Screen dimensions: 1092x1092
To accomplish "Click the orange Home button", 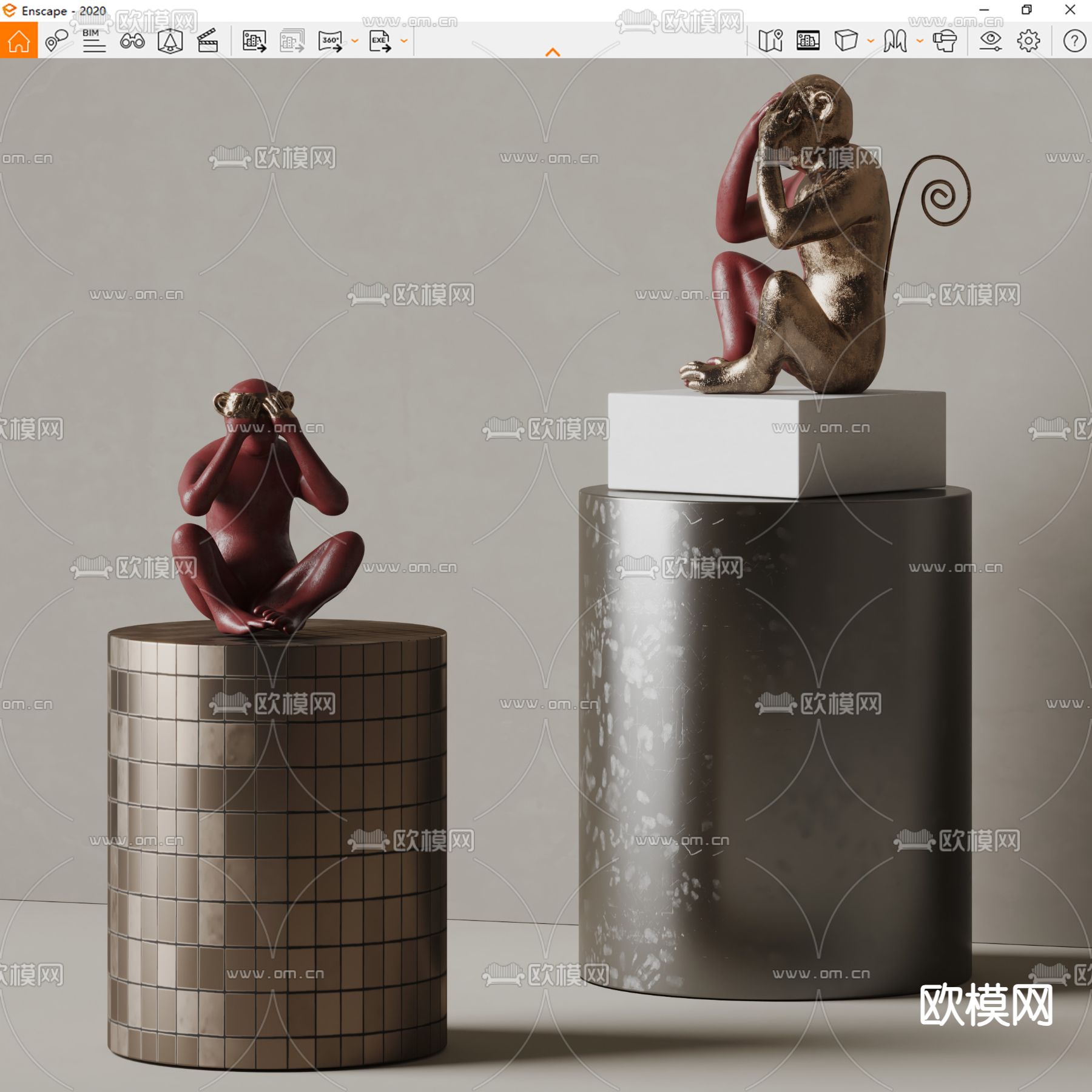I will (19, 41).
